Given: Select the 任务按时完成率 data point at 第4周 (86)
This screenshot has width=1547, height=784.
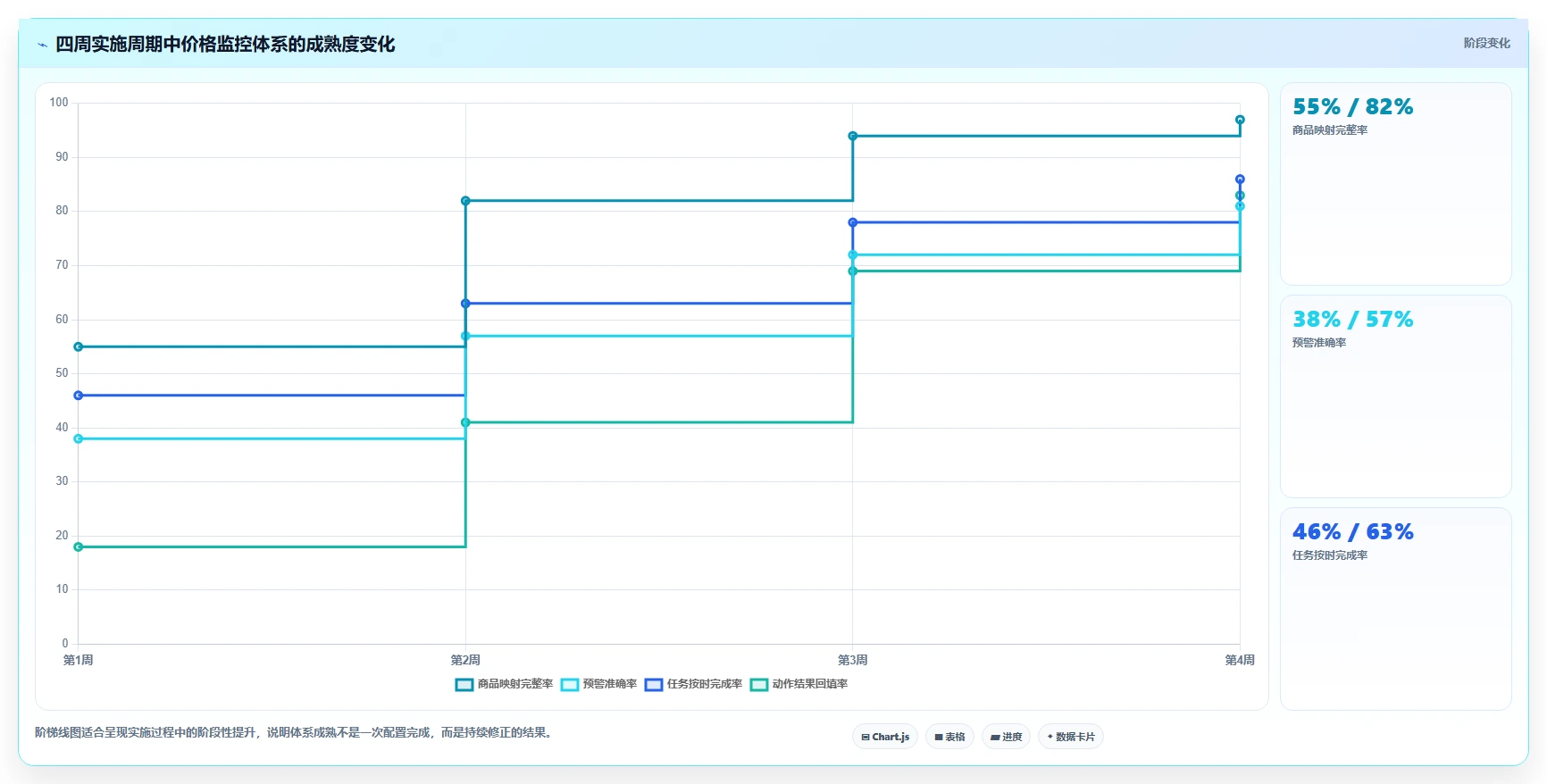Looking at the screenshot, I should [1240, 179].
